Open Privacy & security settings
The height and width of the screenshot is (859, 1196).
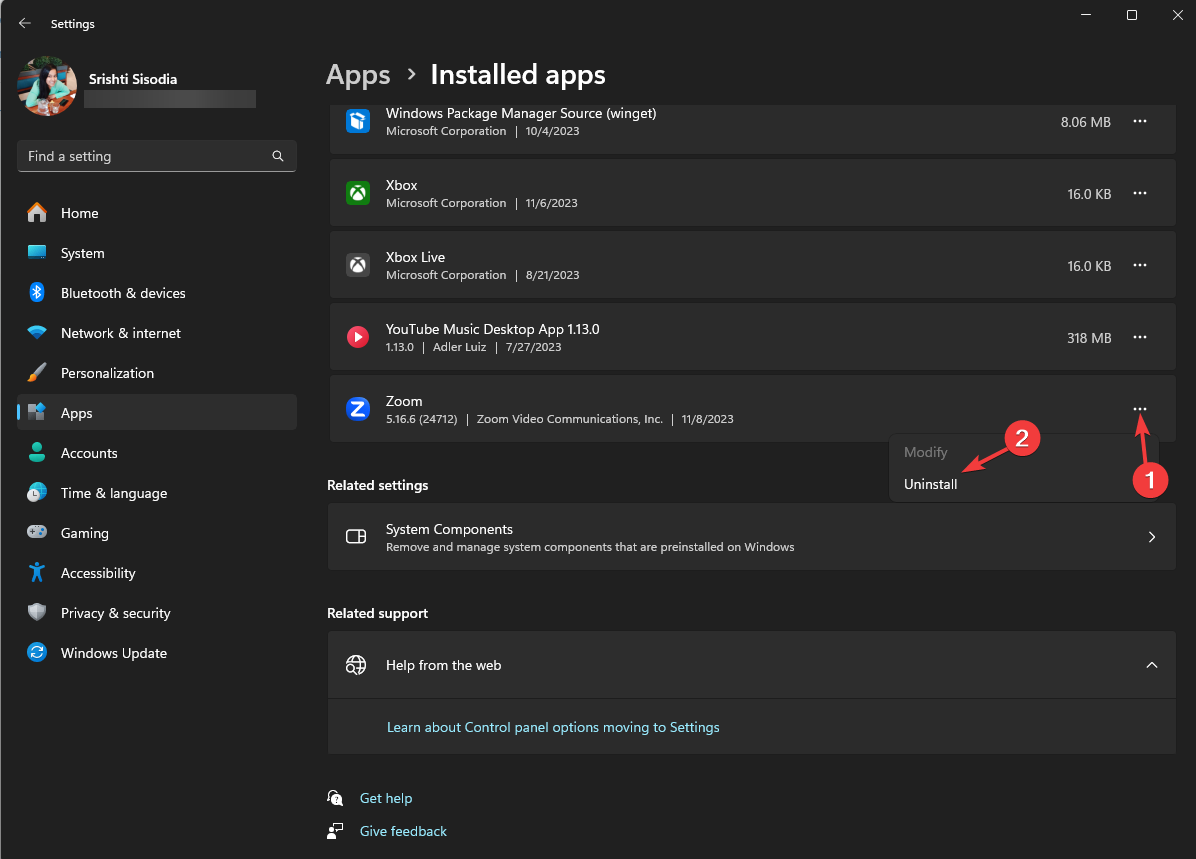click(x=115, y=613)
